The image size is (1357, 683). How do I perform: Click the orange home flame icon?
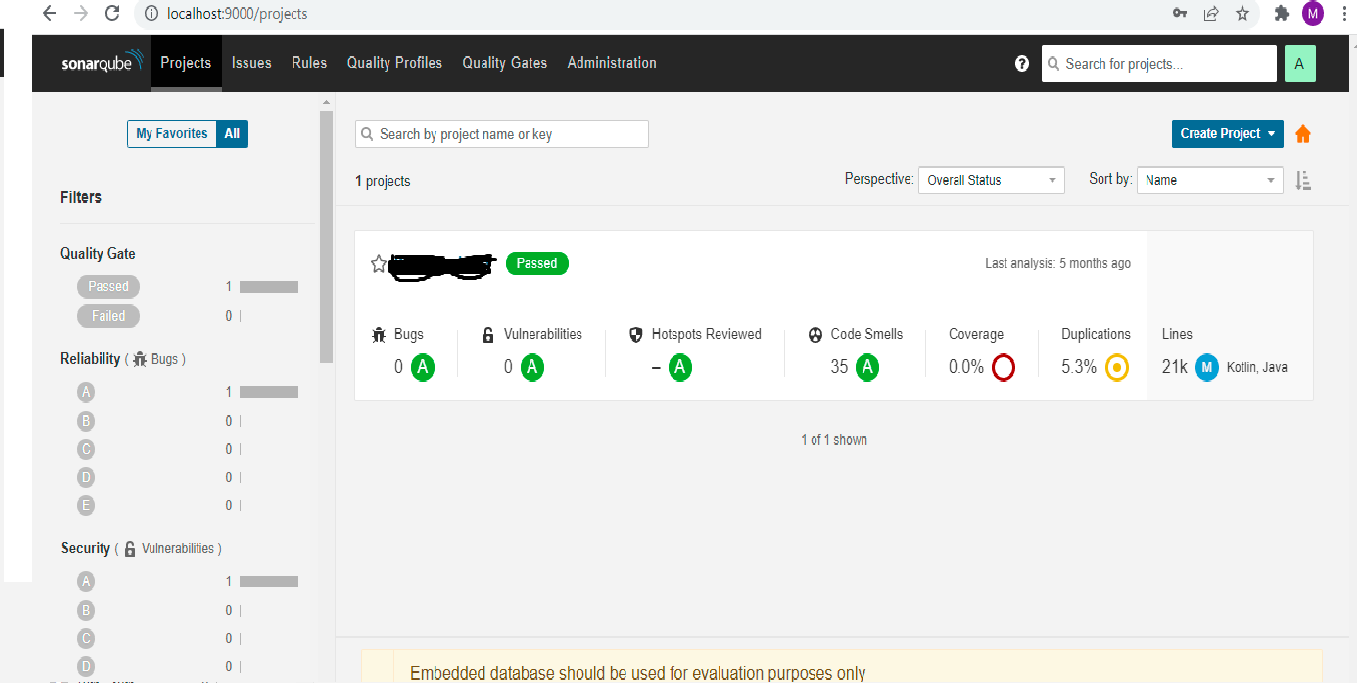click(x=1303, y=133)
